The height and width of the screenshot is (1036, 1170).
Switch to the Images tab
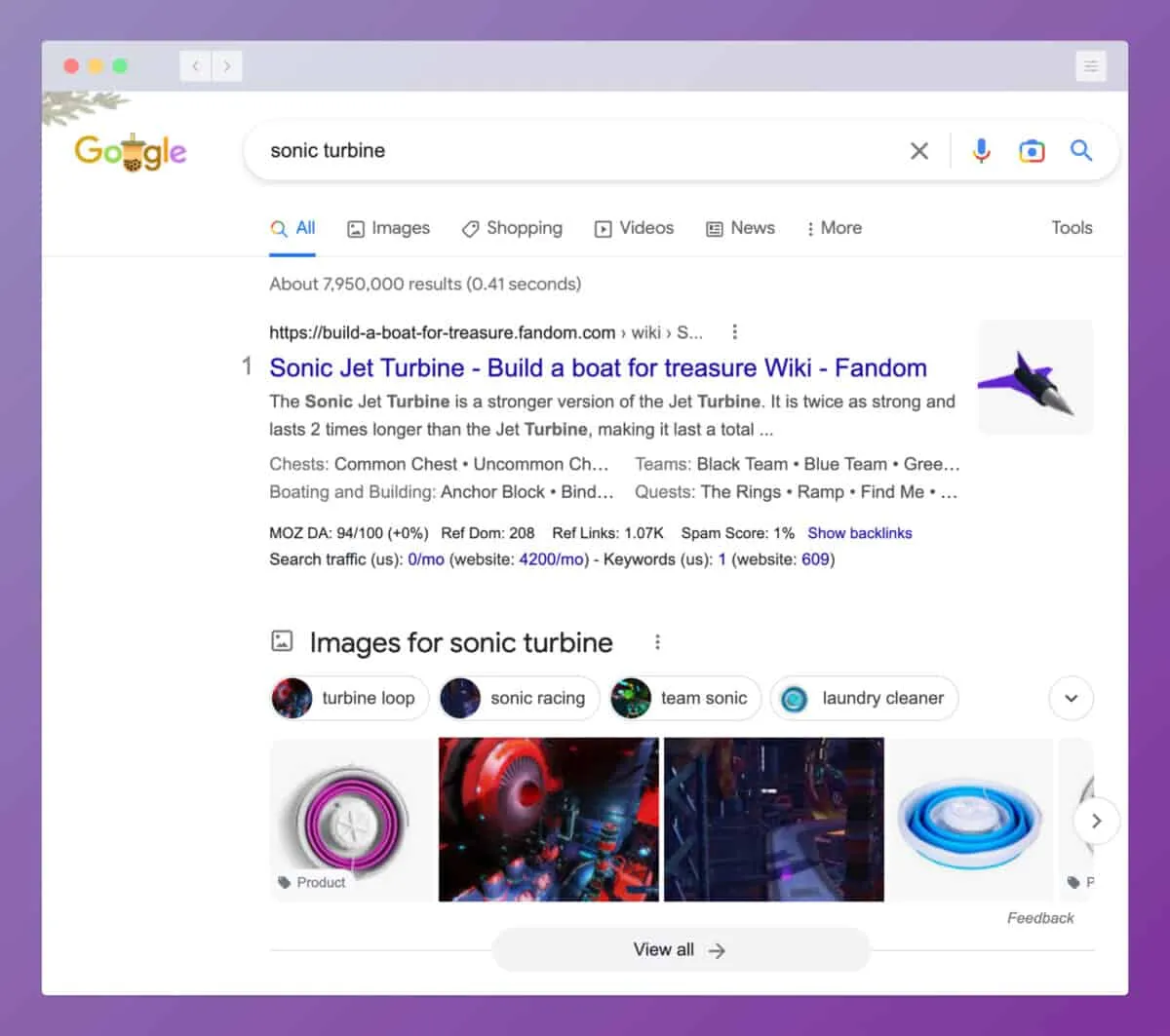(x=388, y=228)
